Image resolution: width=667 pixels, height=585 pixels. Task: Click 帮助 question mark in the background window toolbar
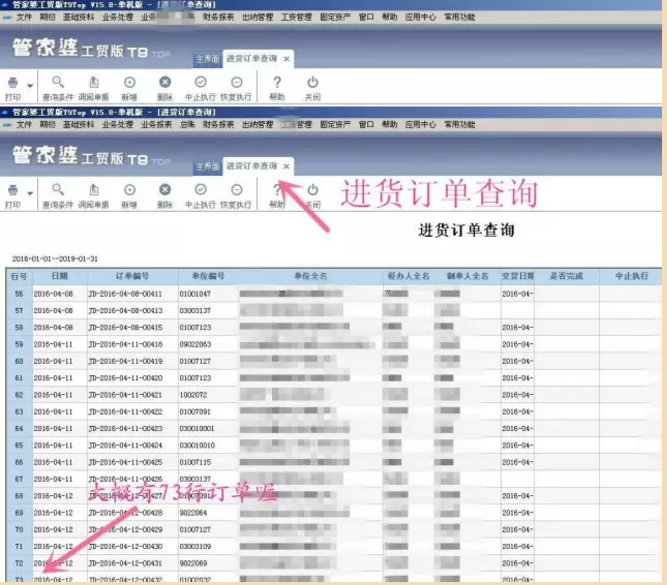(277, 82)
